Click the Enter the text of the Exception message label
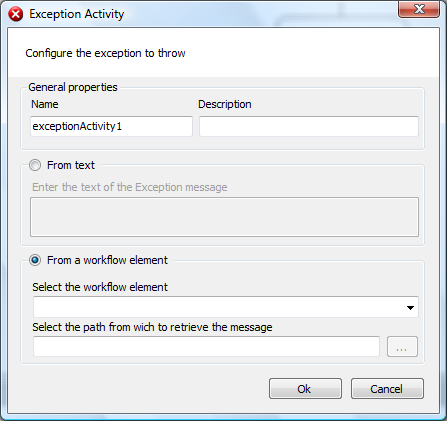447x421 pixels. (130, 187)
